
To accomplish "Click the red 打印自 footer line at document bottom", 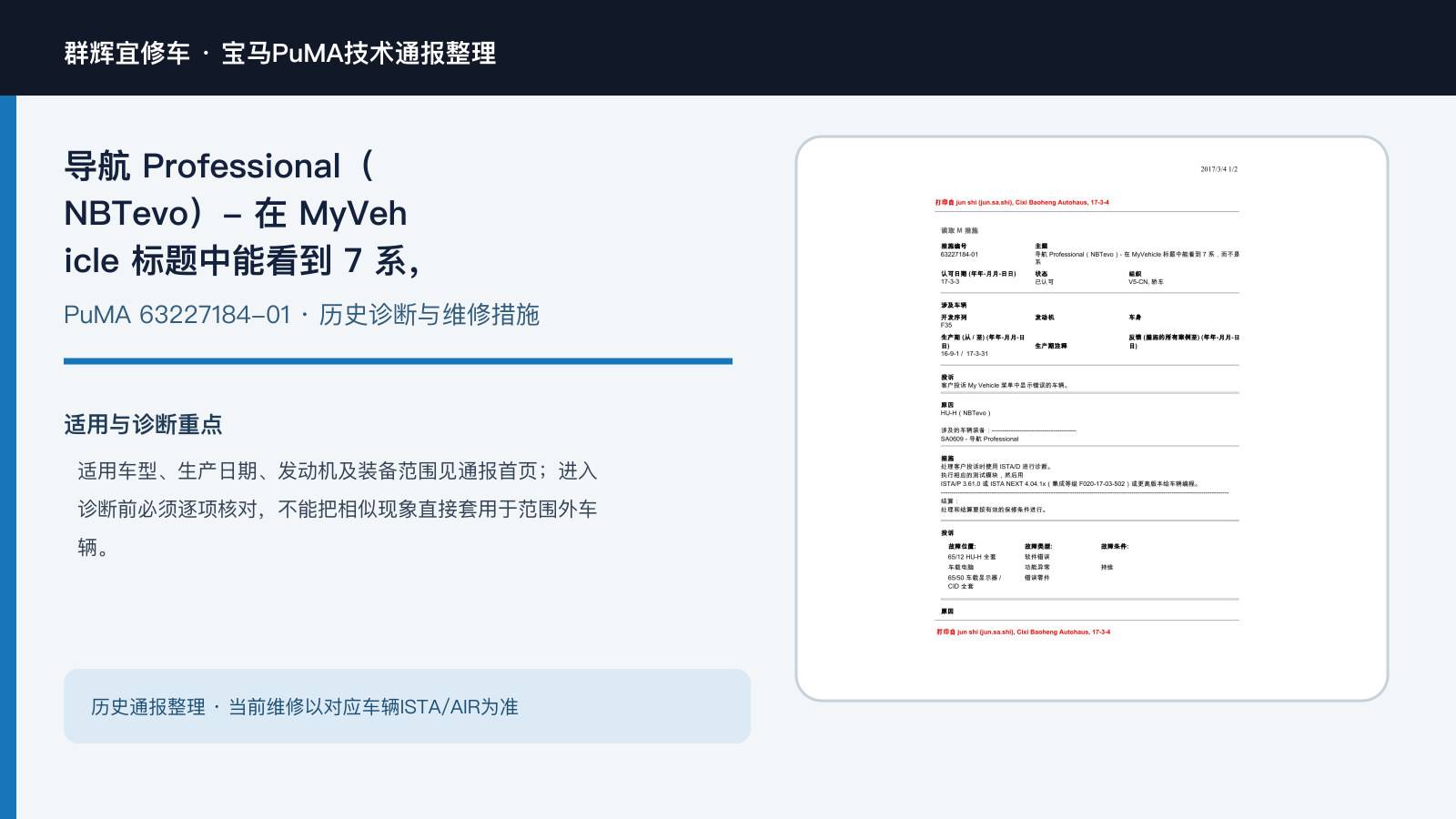I will [1024, 632].
